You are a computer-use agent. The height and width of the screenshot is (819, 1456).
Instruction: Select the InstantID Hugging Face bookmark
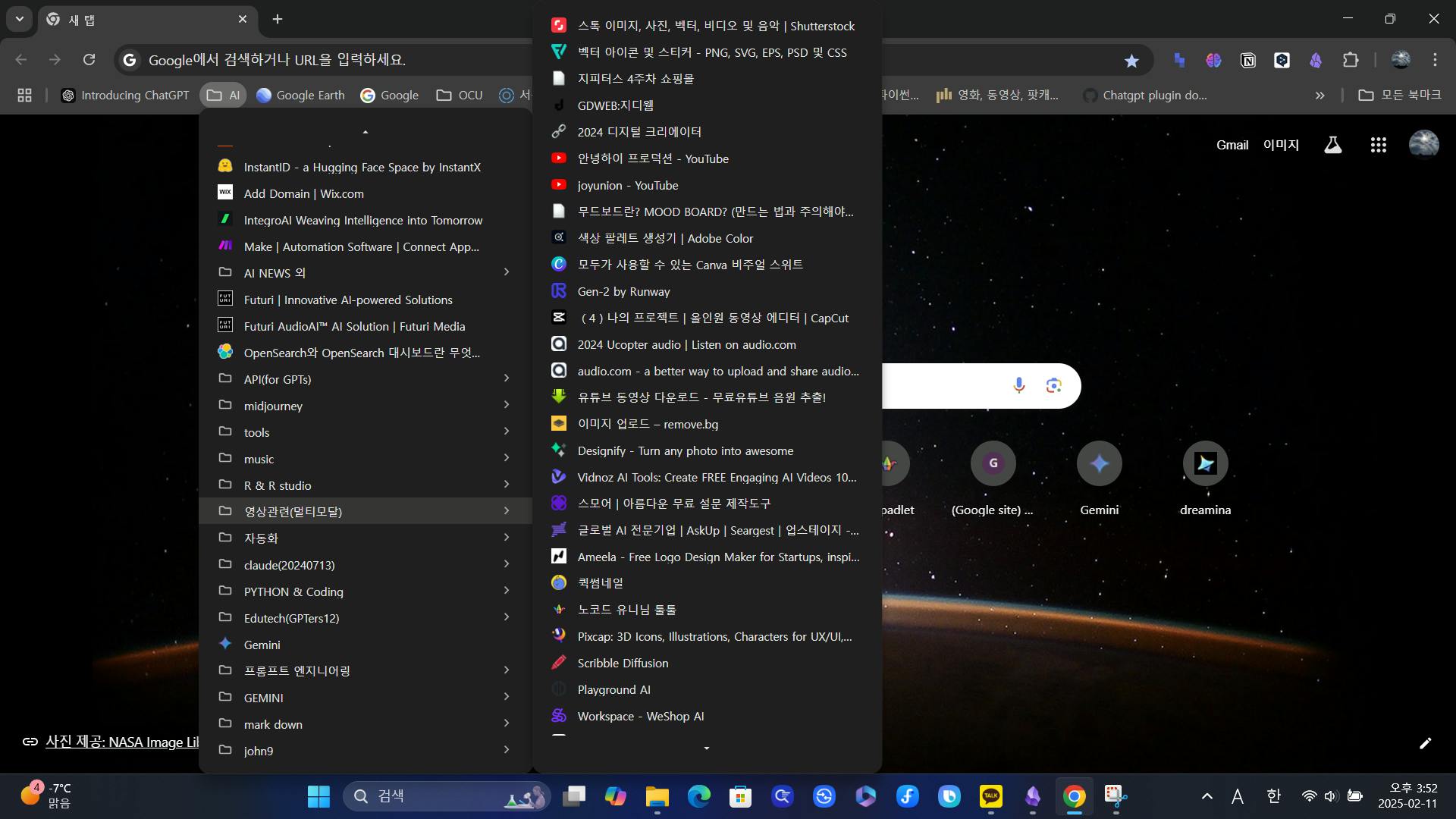[x=366, y=167]
